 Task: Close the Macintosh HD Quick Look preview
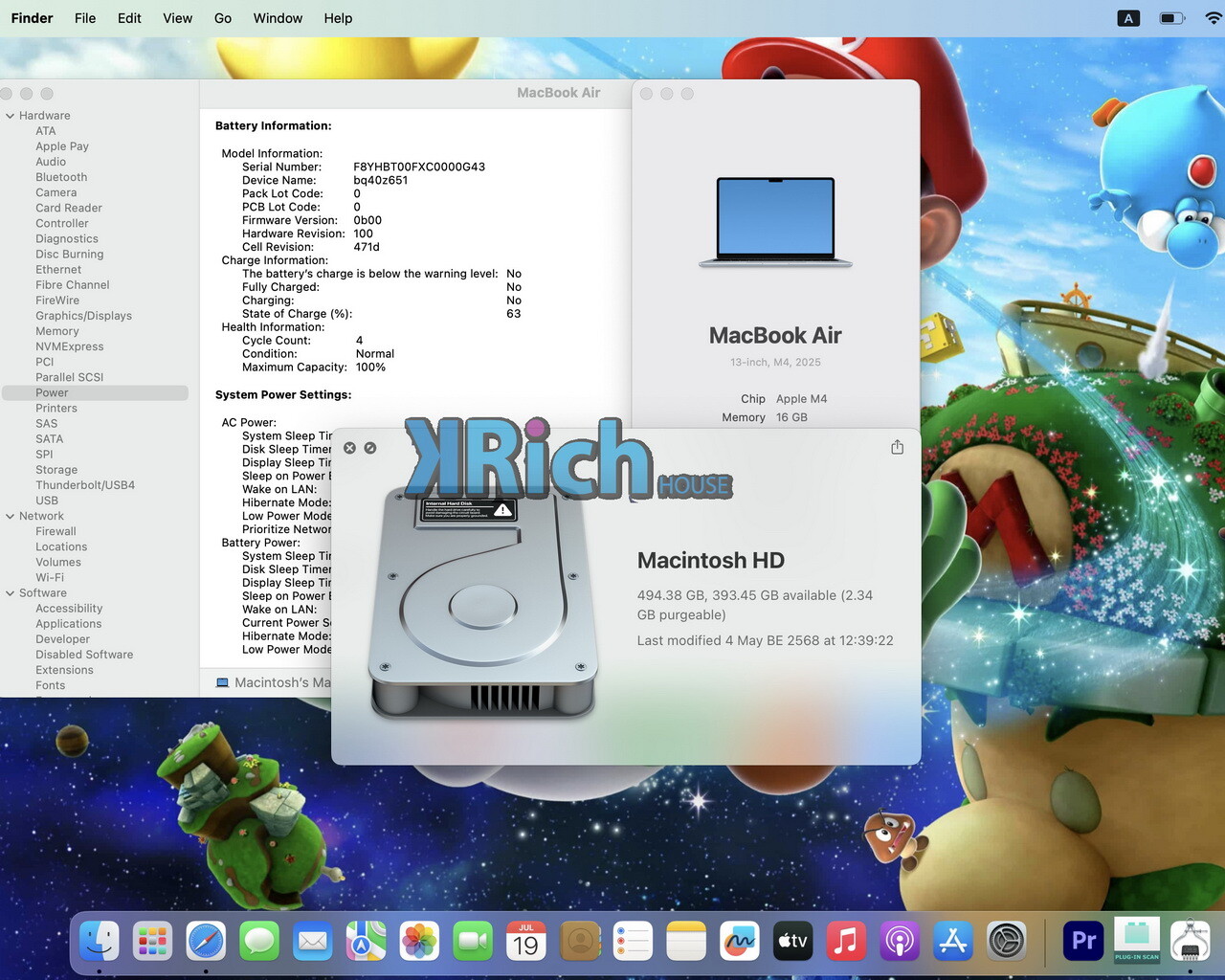click(349, 448)
